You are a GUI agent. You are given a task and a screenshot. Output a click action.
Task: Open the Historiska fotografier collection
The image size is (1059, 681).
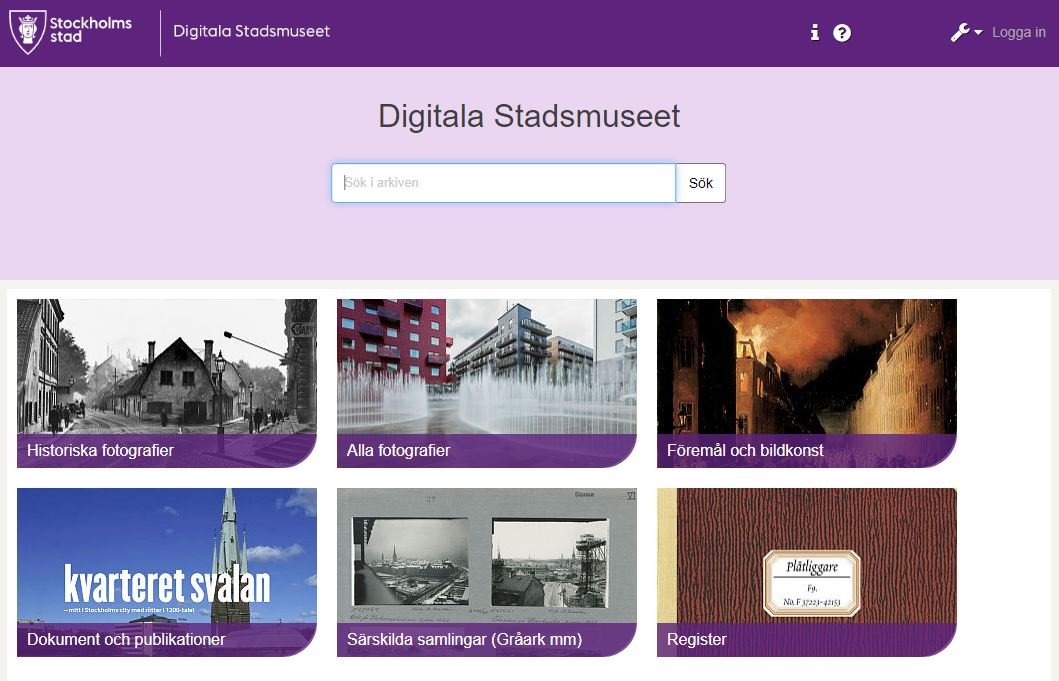(x=167, y=383)
